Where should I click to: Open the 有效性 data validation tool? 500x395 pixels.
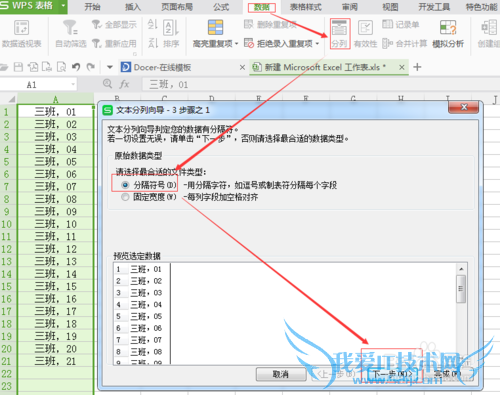pos(365,34)
